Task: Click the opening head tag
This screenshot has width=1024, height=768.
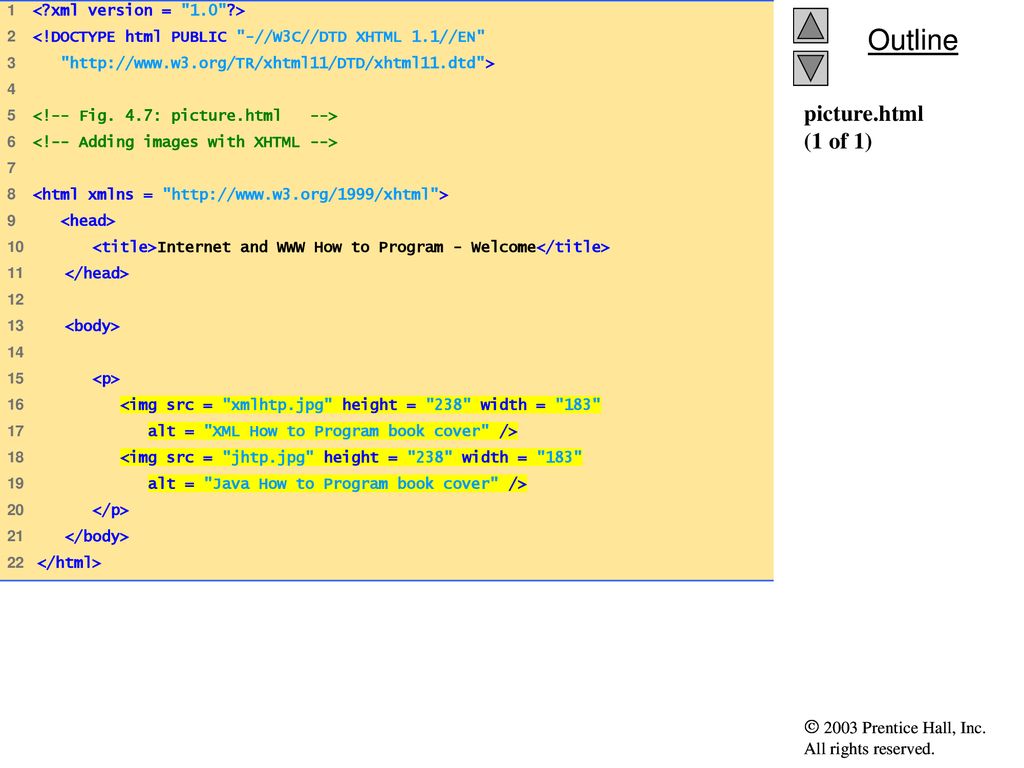Action: pyautogui.click(x=88, y=221)
